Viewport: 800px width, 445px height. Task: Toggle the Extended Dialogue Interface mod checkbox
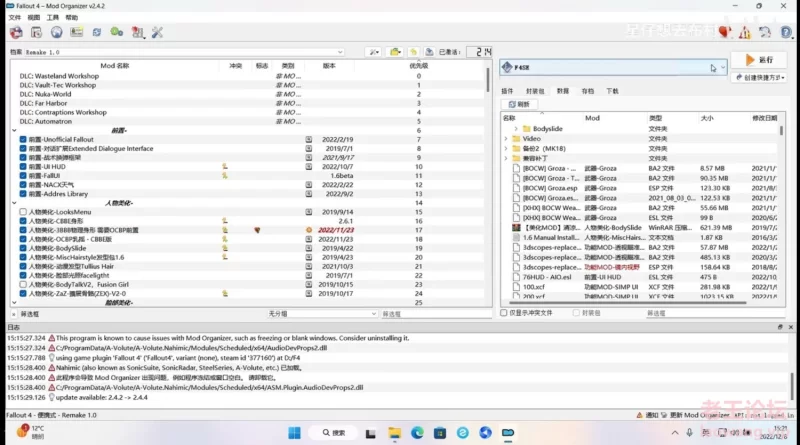coord(23,149)
